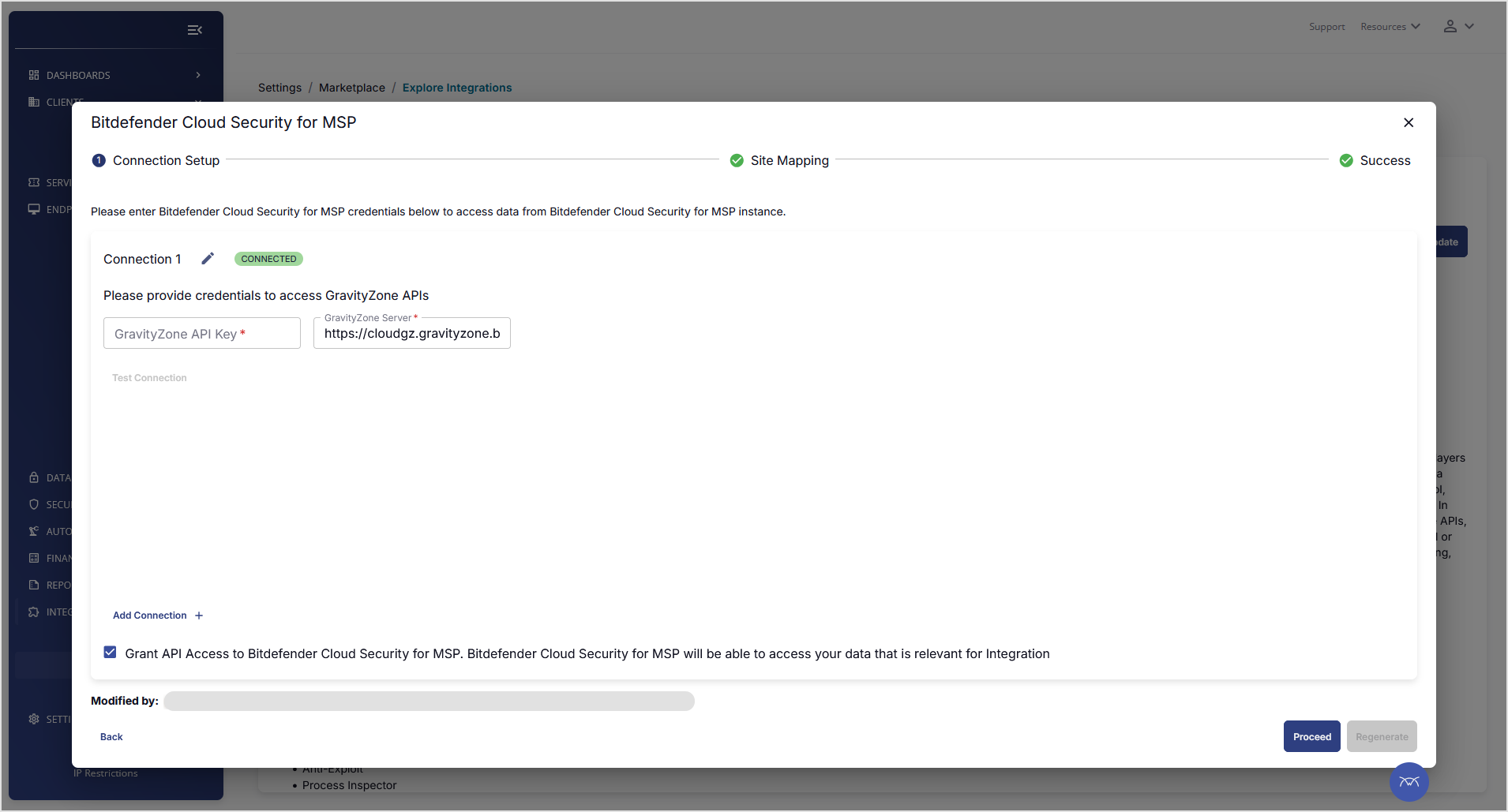Open the Support link
This screenshot has height=812, width=1508.
click(1326, 27)
